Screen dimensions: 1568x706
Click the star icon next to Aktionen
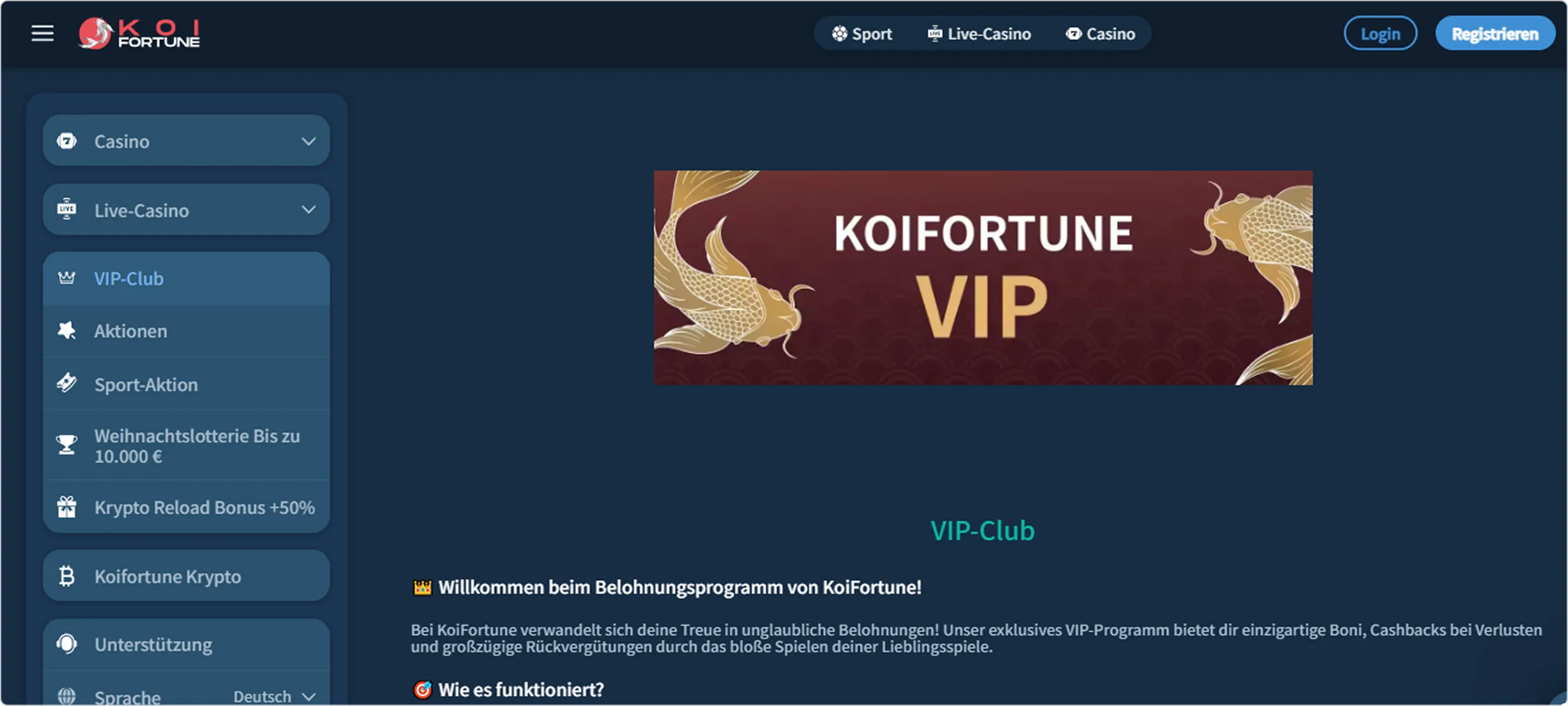pos(66,330)
